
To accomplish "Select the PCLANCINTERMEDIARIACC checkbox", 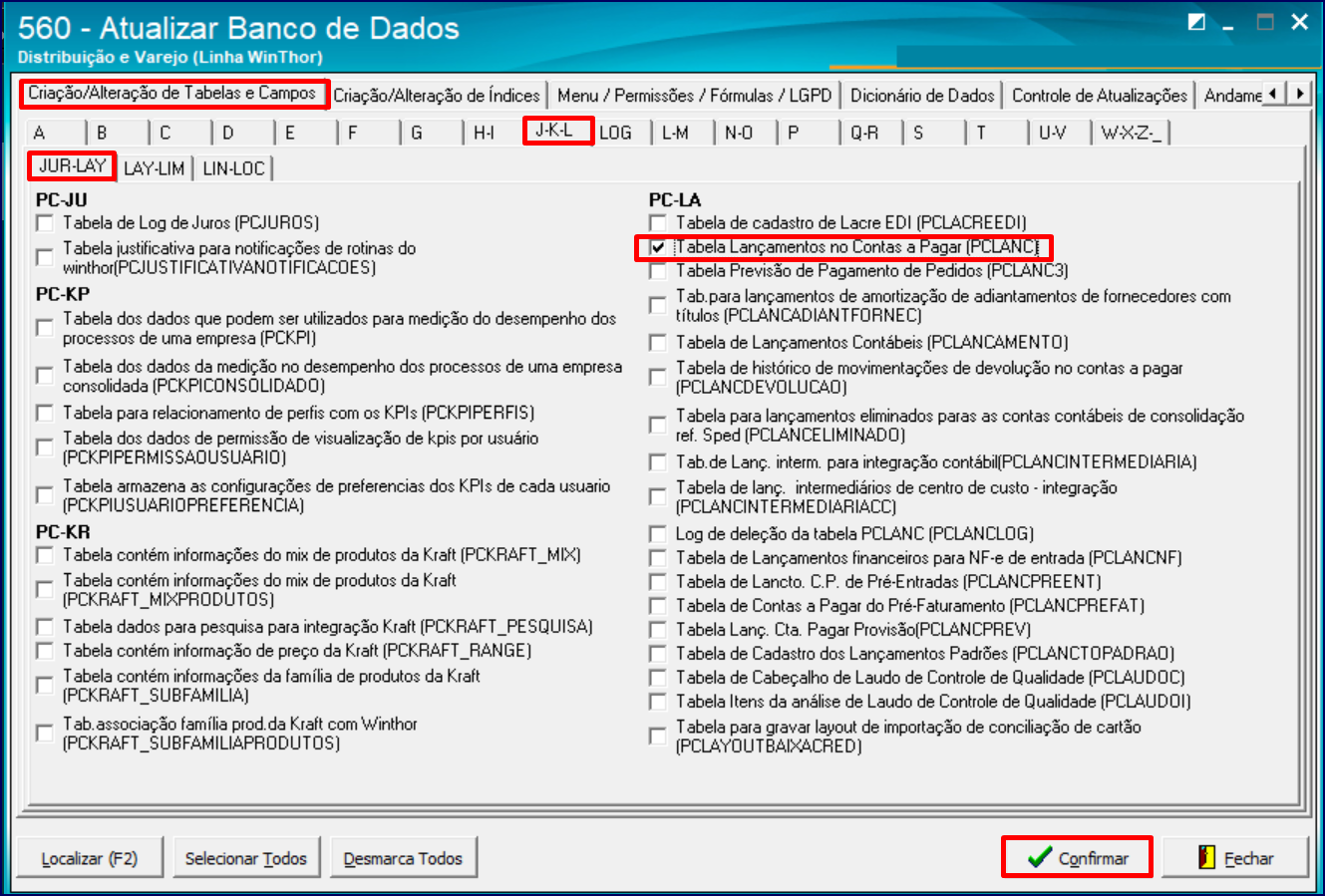I will click(x=658, y=496).
